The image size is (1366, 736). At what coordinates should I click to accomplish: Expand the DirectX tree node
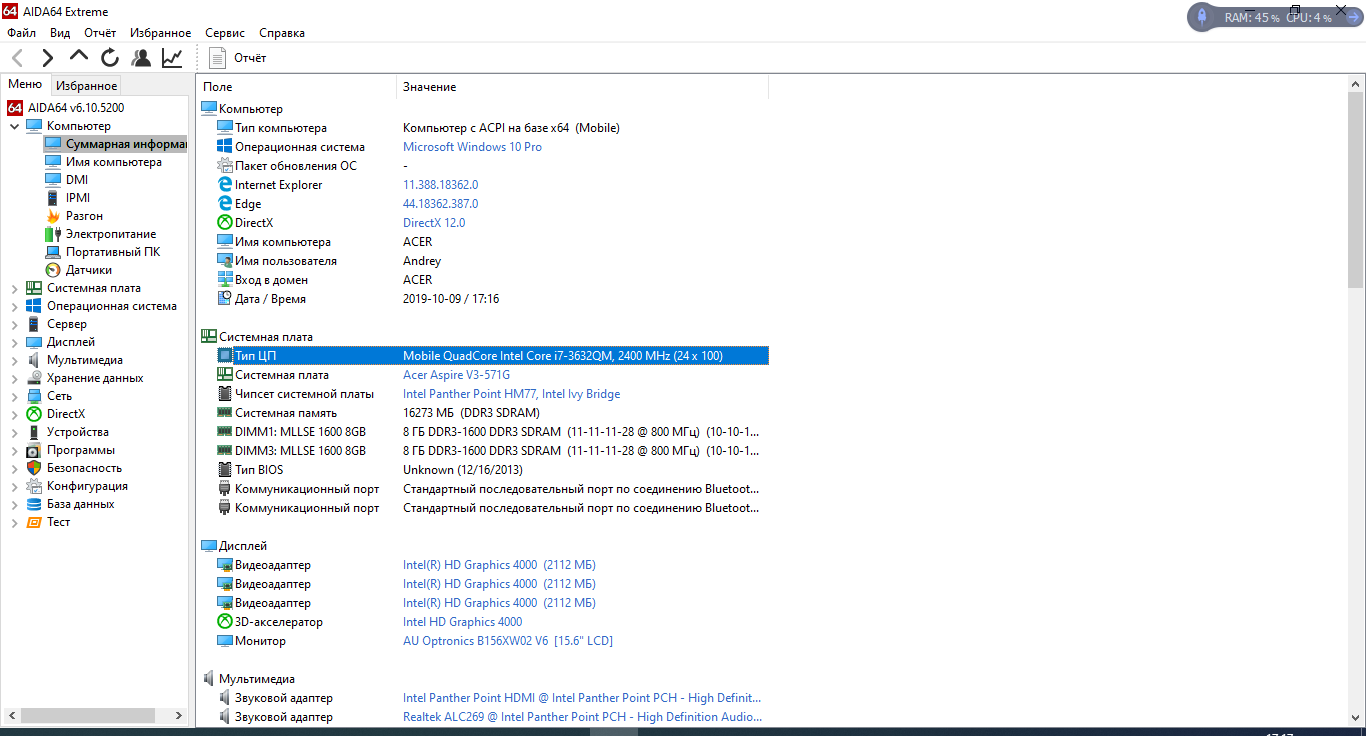(14, 414)
